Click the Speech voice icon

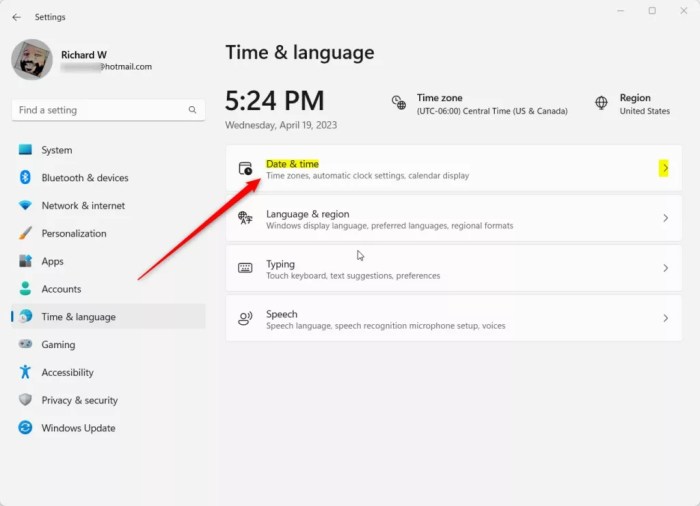point(245,318)
